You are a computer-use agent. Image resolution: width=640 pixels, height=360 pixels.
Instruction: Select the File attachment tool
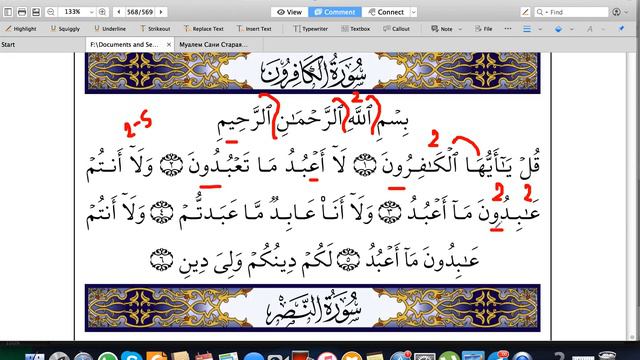(483, 29)
